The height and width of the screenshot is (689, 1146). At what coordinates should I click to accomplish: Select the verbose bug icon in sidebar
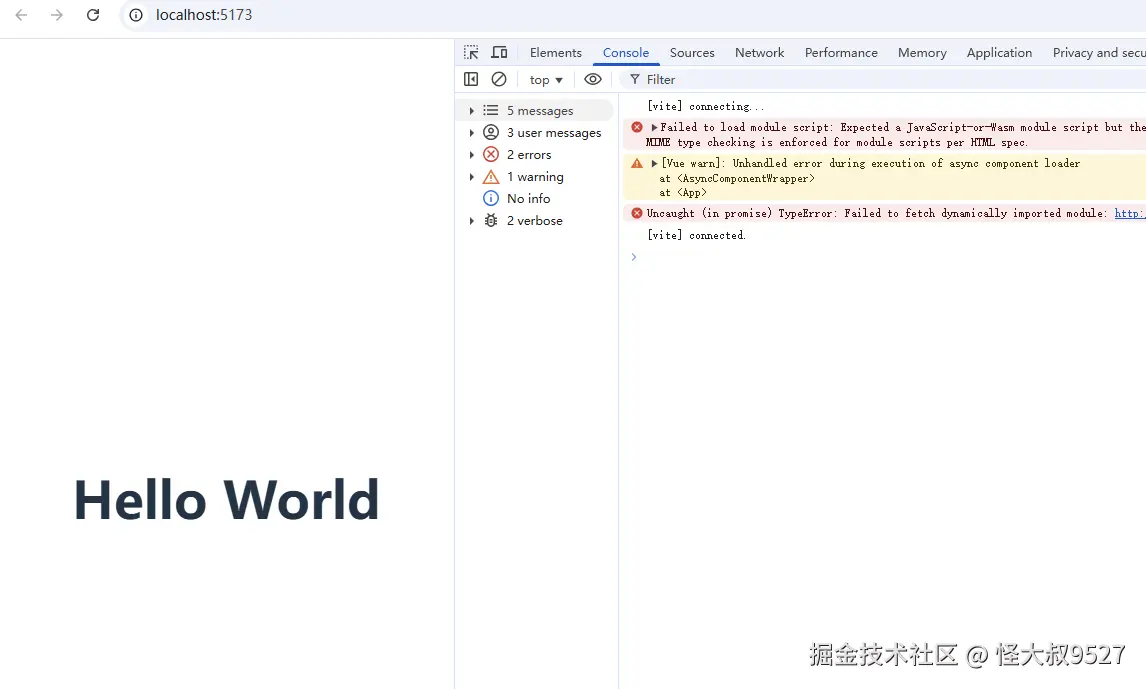pos(491,221)
